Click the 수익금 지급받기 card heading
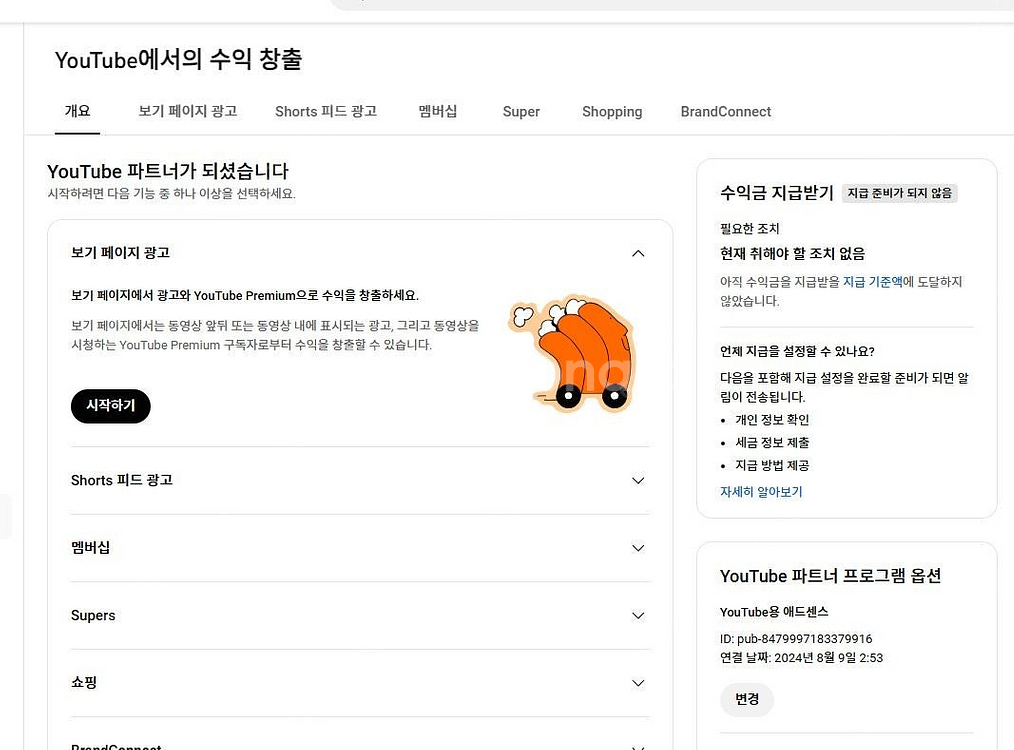Image resolution: width=1014 pixels, height=750 pixels. pyautogui.click(x=776, y=193)
